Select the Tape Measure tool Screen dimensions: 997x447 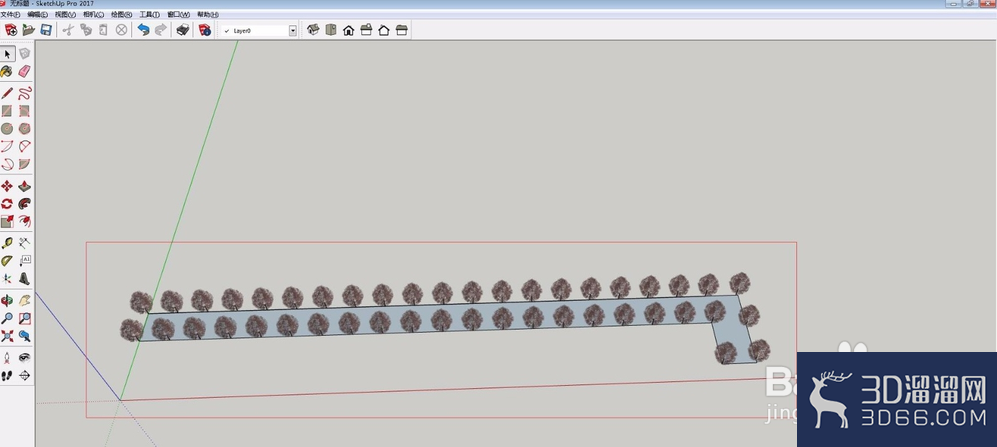[7, 243]
